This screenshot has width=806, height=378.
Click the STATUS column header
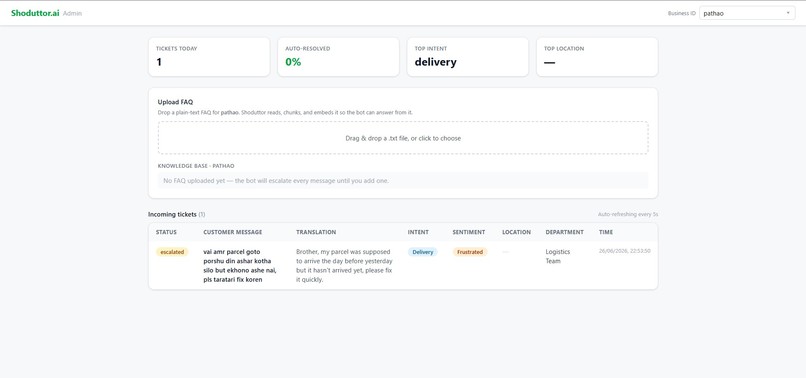[x=166, y=232]
